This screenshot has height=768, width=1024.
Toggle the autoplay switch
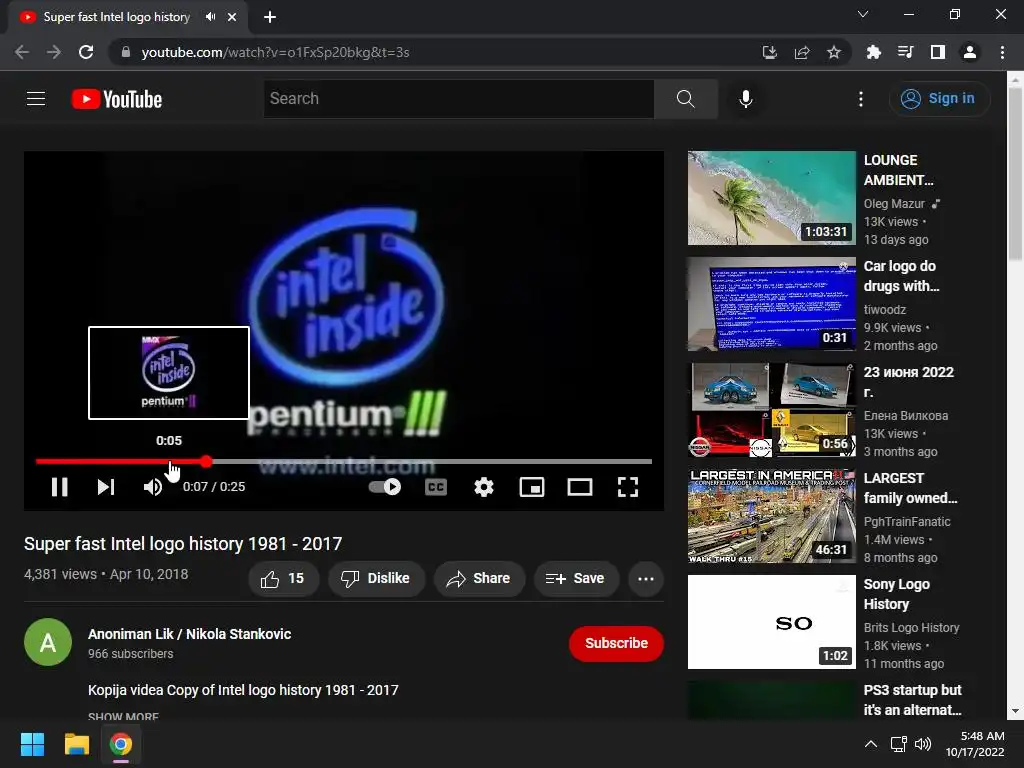pyautogui.click(x=385, y=487)
